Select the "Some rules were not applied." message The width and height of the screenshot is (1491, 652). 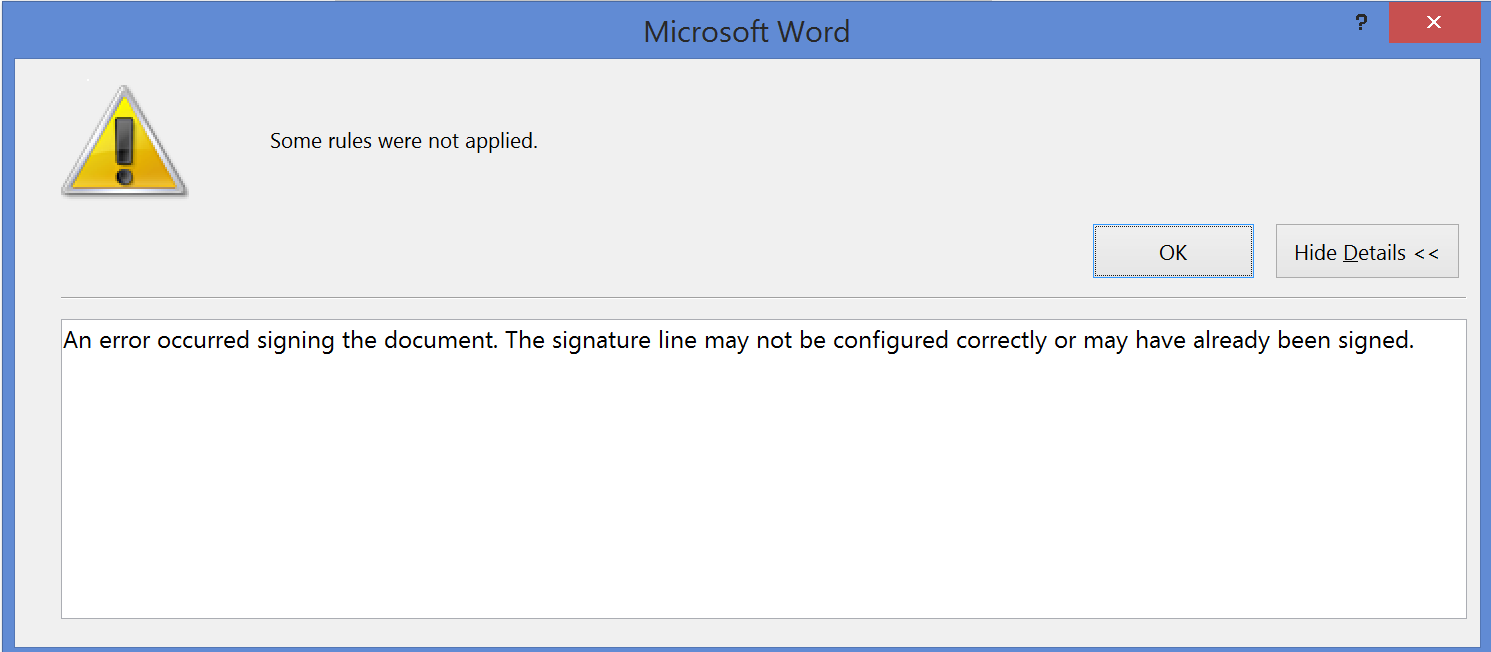[404, 141]
